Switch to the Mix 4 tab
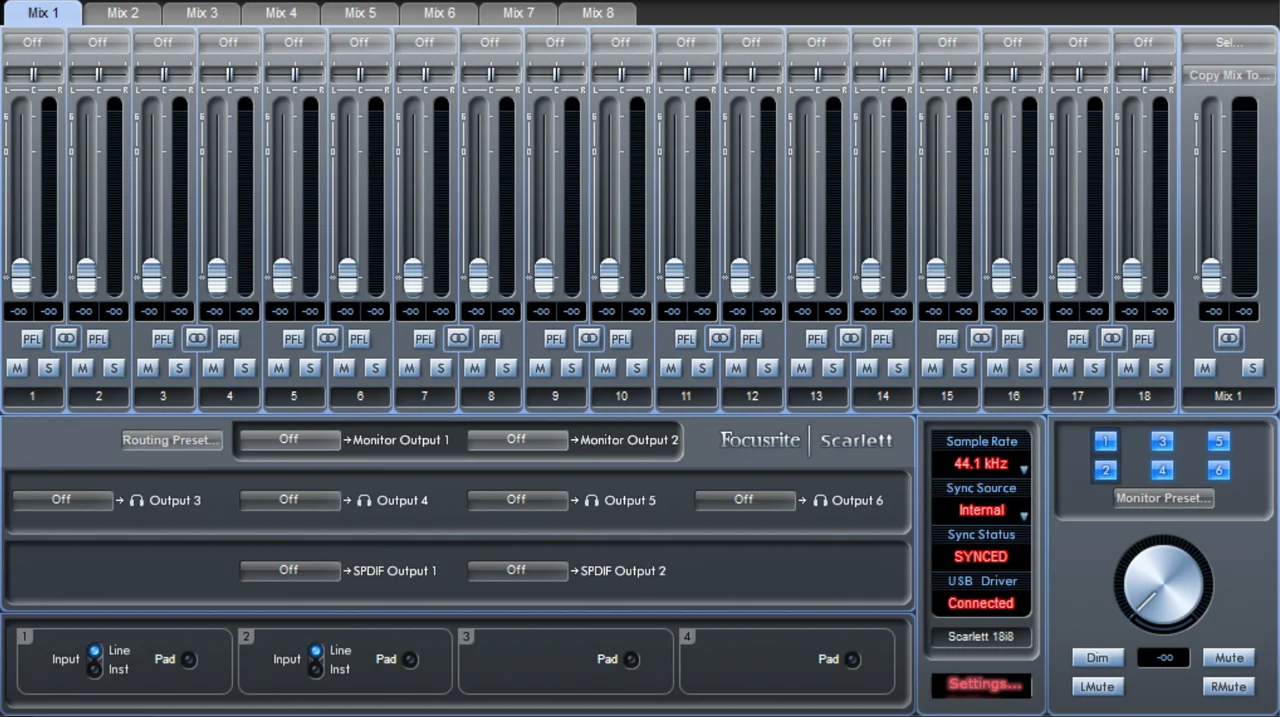 (x=281, y=13)
